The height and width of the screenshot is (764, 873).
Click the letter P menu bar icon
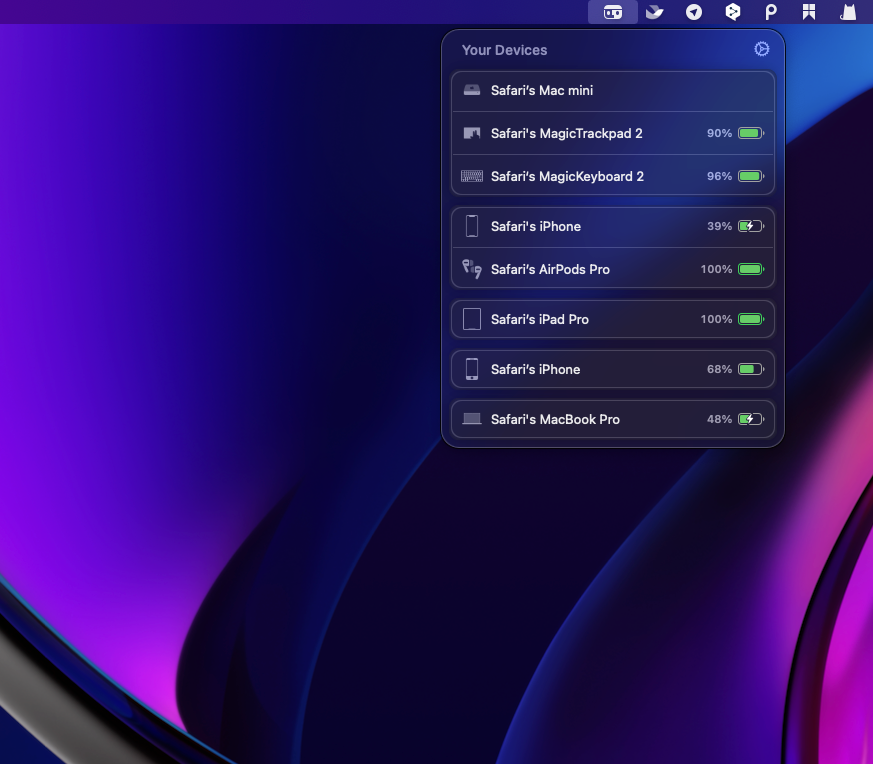(x=771, y=12)
